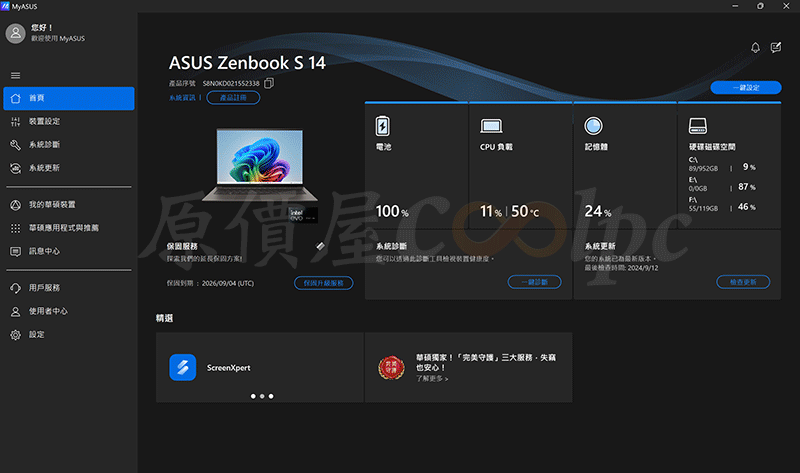Click the ASUS devices triangle icon
Image resolution: width=800 pixels, height=473 pixels.
(x=16, y=205)
